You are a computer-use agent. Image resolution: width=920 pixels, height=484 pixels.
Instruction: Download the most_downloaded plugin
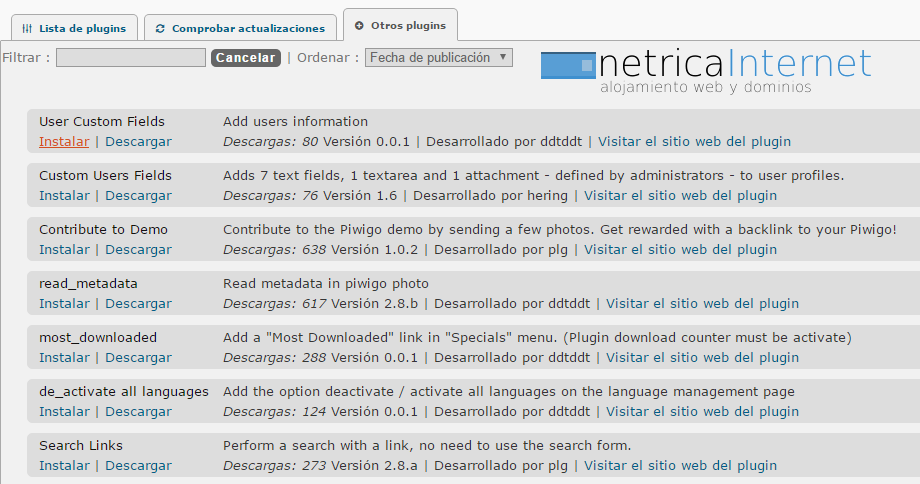138,358
